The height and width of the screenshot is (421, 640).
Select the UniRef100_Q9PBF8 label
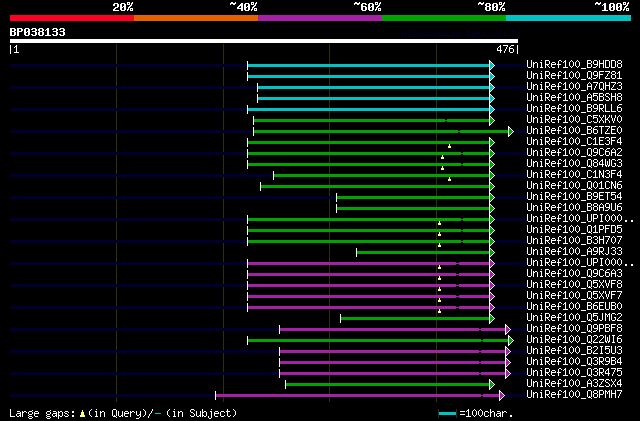pos(574,329)
